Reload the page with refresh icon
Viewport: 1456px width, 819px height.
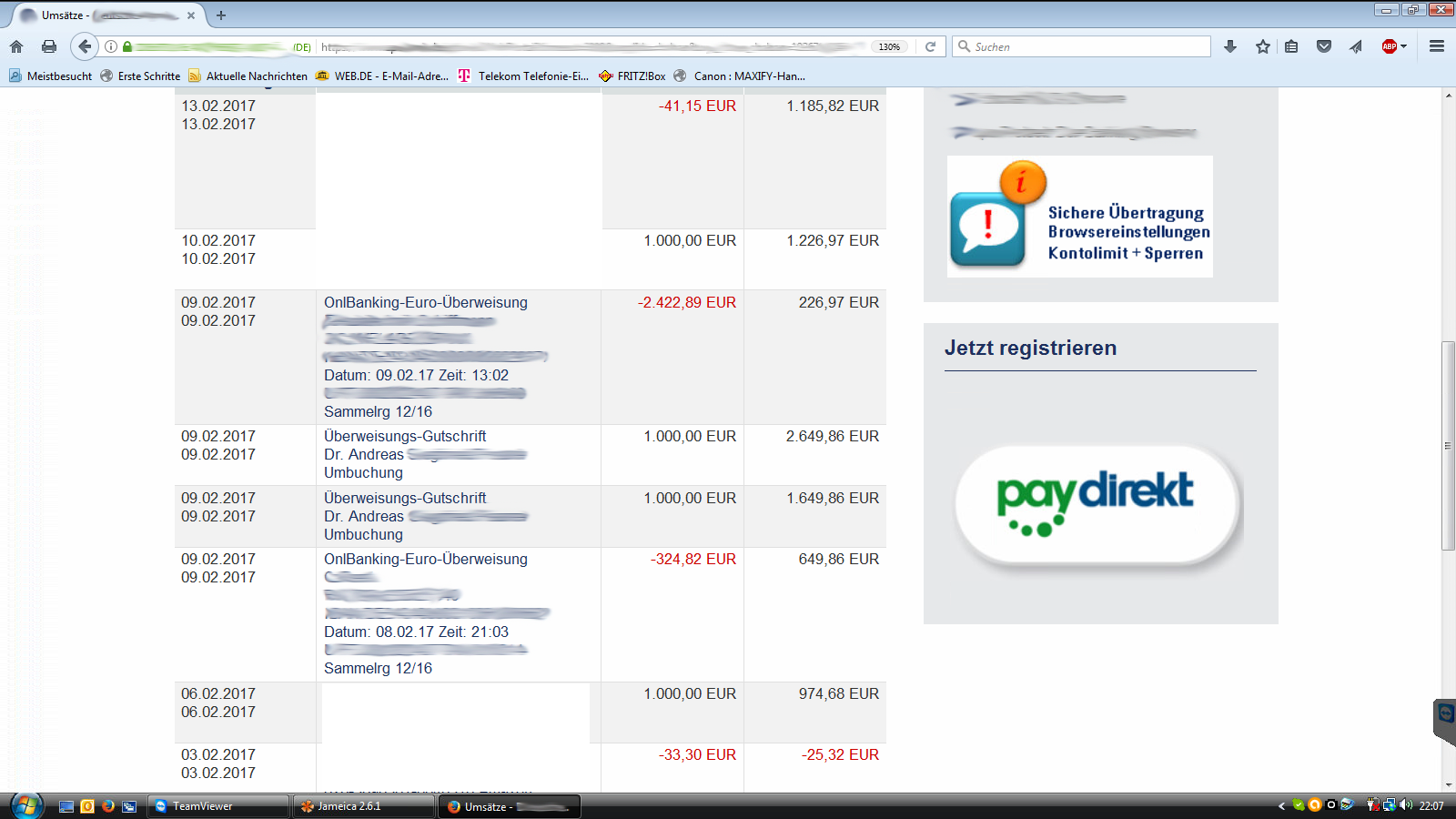pyautogui.click(x=930, y=46)
